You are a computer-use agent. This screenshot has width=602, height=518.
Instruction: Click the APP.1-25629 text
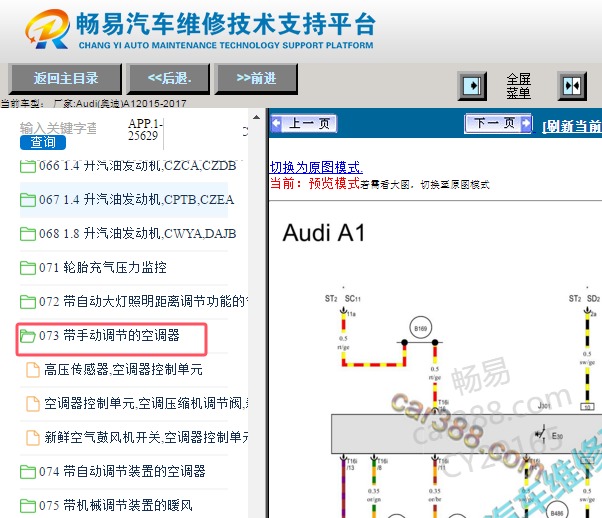coord(145,129)
